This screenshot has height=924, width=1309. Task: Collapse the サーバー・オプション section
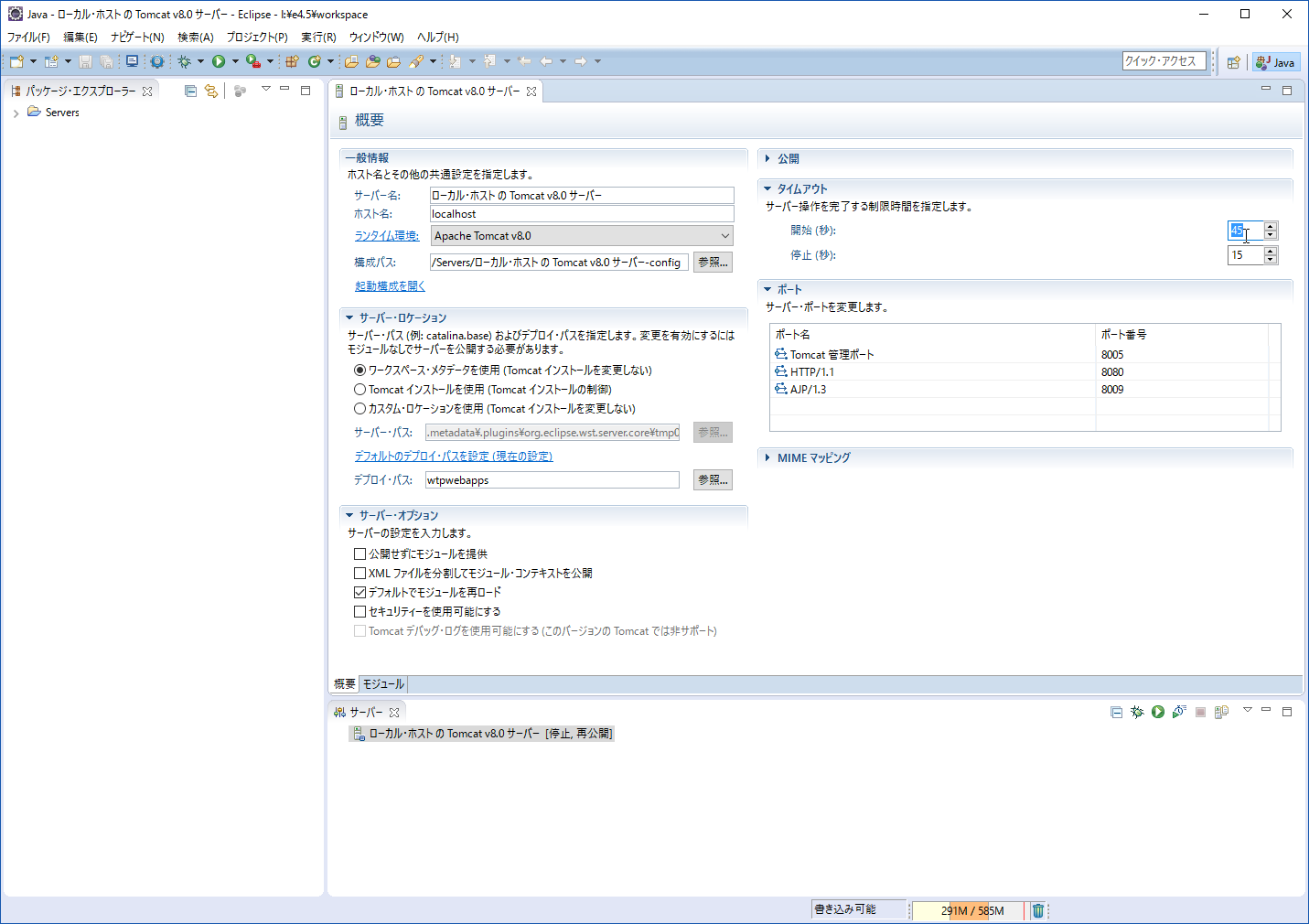pyautogui.click(x=349, y=515)
